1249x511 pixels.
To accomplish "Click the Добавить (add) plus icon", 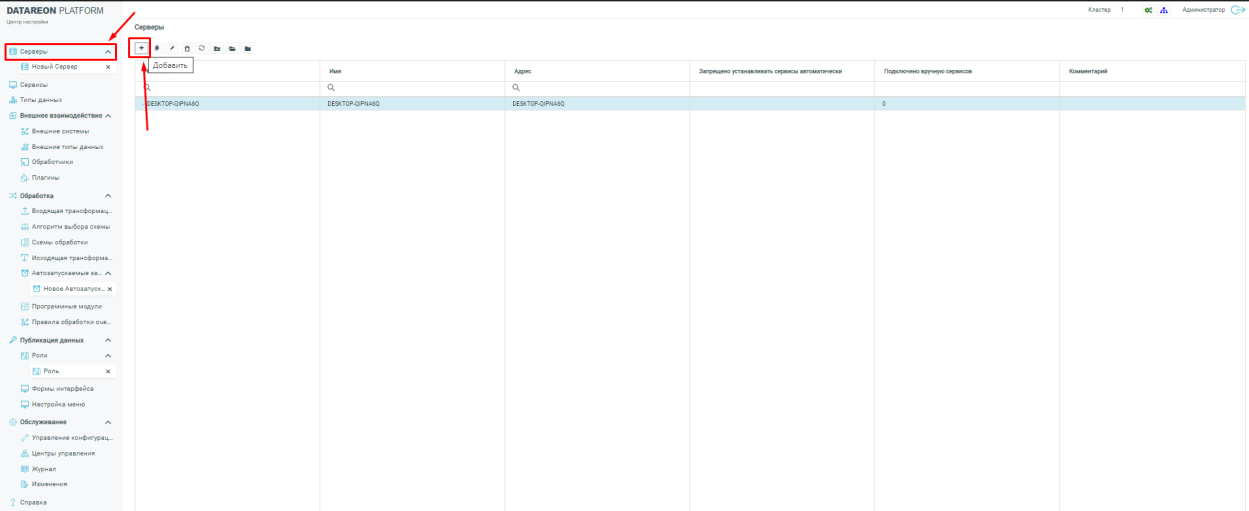I will pyautogui.click(x=141, y=48).
